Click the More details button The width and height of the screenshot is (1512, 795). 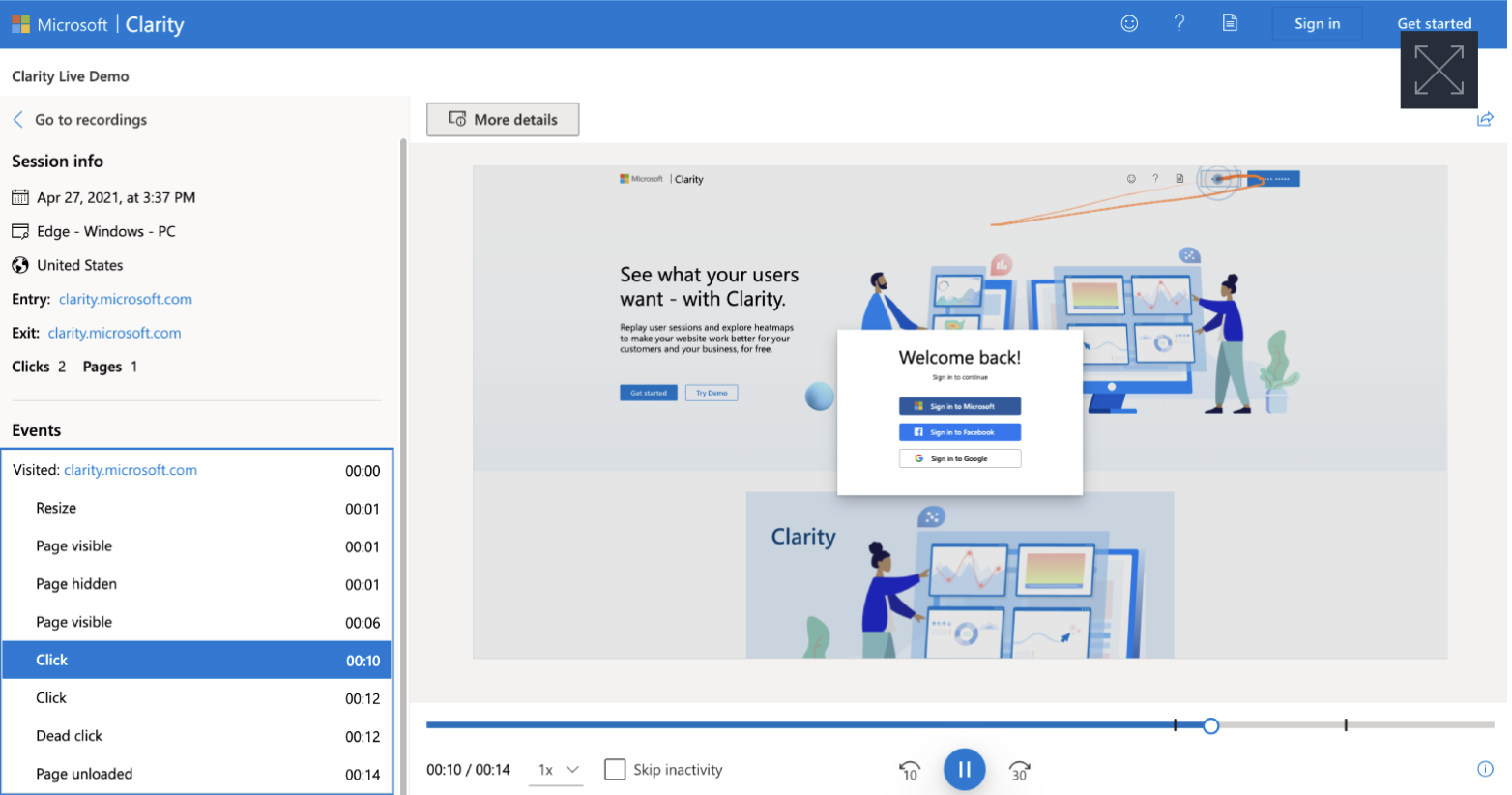(x=502, y=119)
